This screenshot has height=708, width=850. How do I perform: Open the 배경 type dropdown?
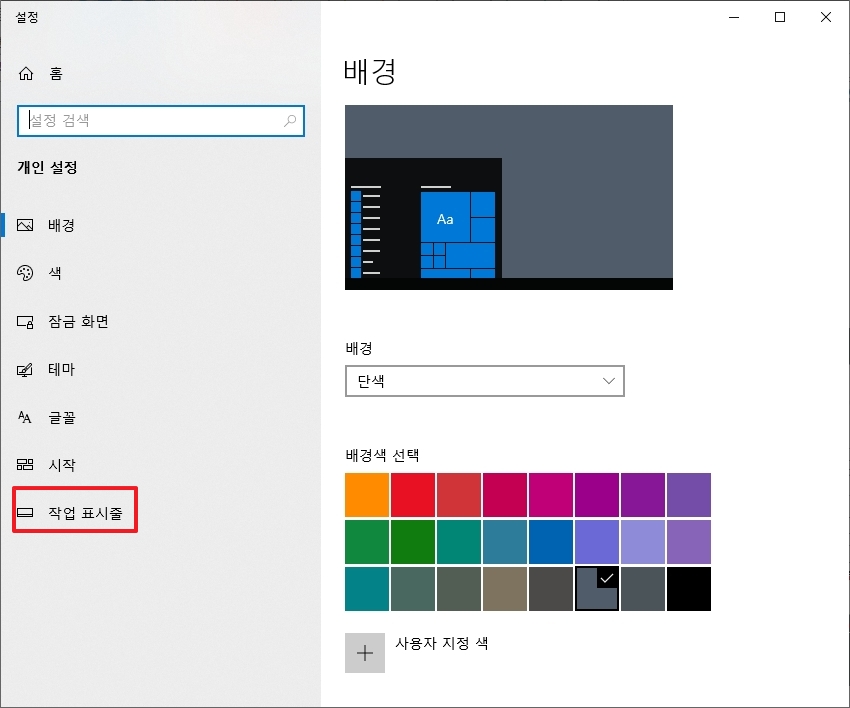coord(484,381)
